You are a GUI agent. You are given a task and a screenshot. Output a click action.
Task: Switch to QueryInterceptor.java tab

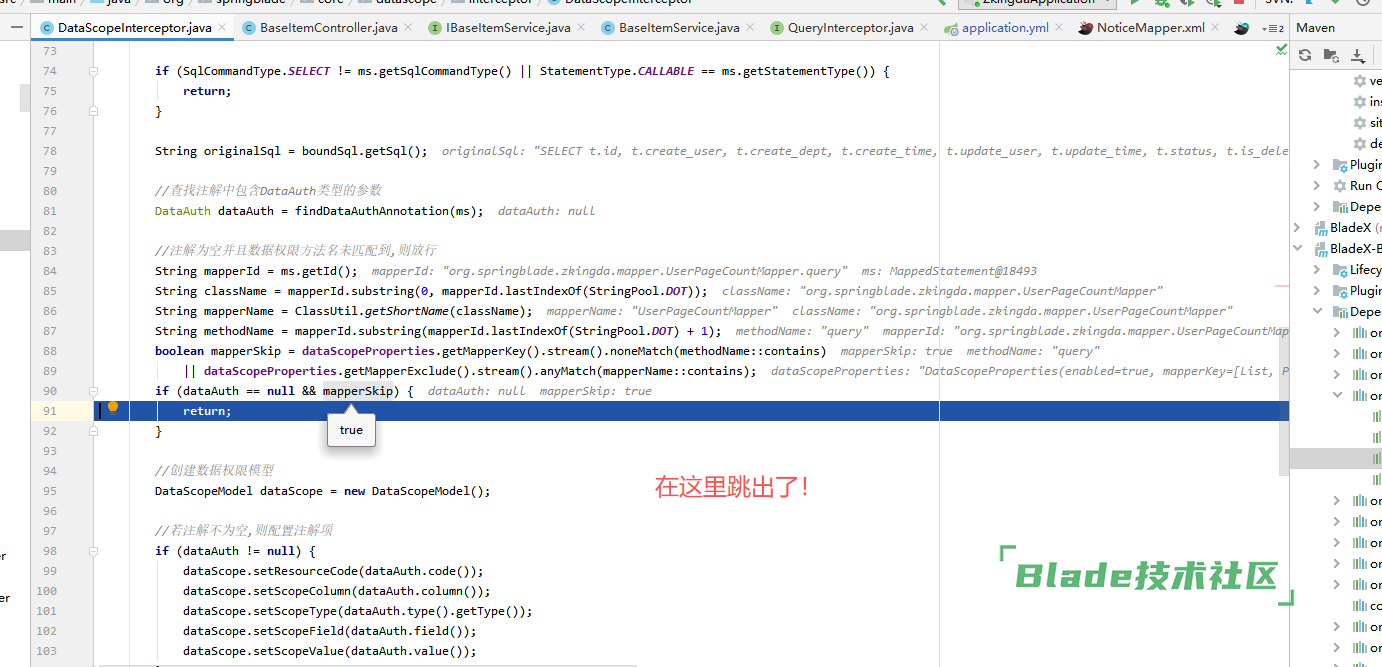[850, 28]
